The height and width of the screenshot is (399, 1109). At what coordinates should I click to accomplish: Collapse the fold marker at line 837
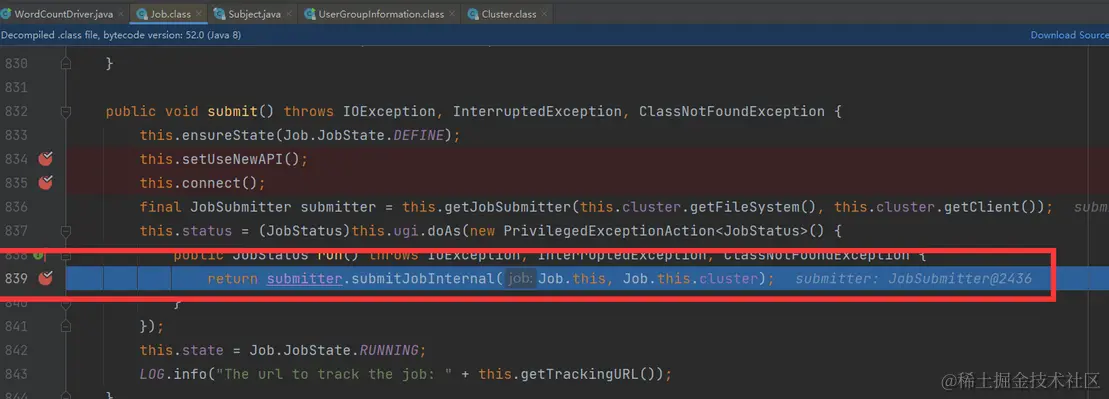click(66, 231)
